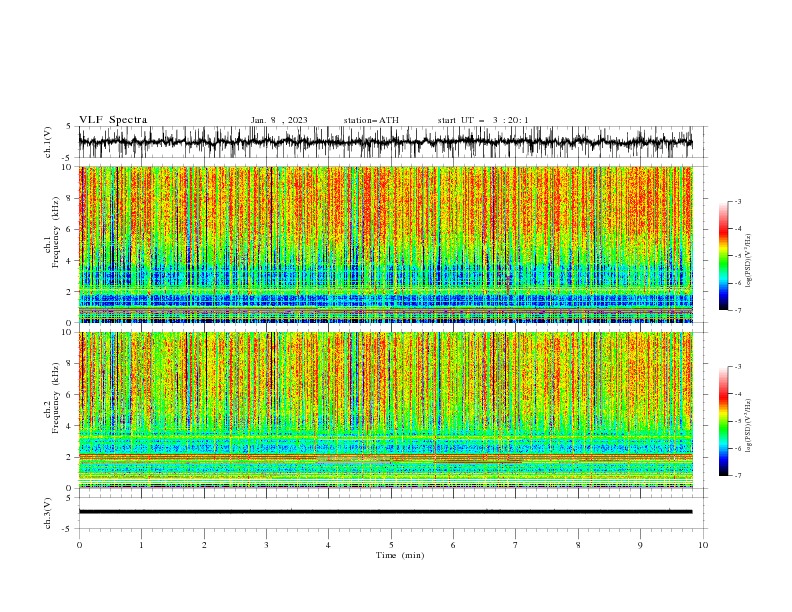Image resolution: width=792 pixels, height=612 pixels.
Task: Click tick "10" on the Time axis
Action: coord(703,545)
